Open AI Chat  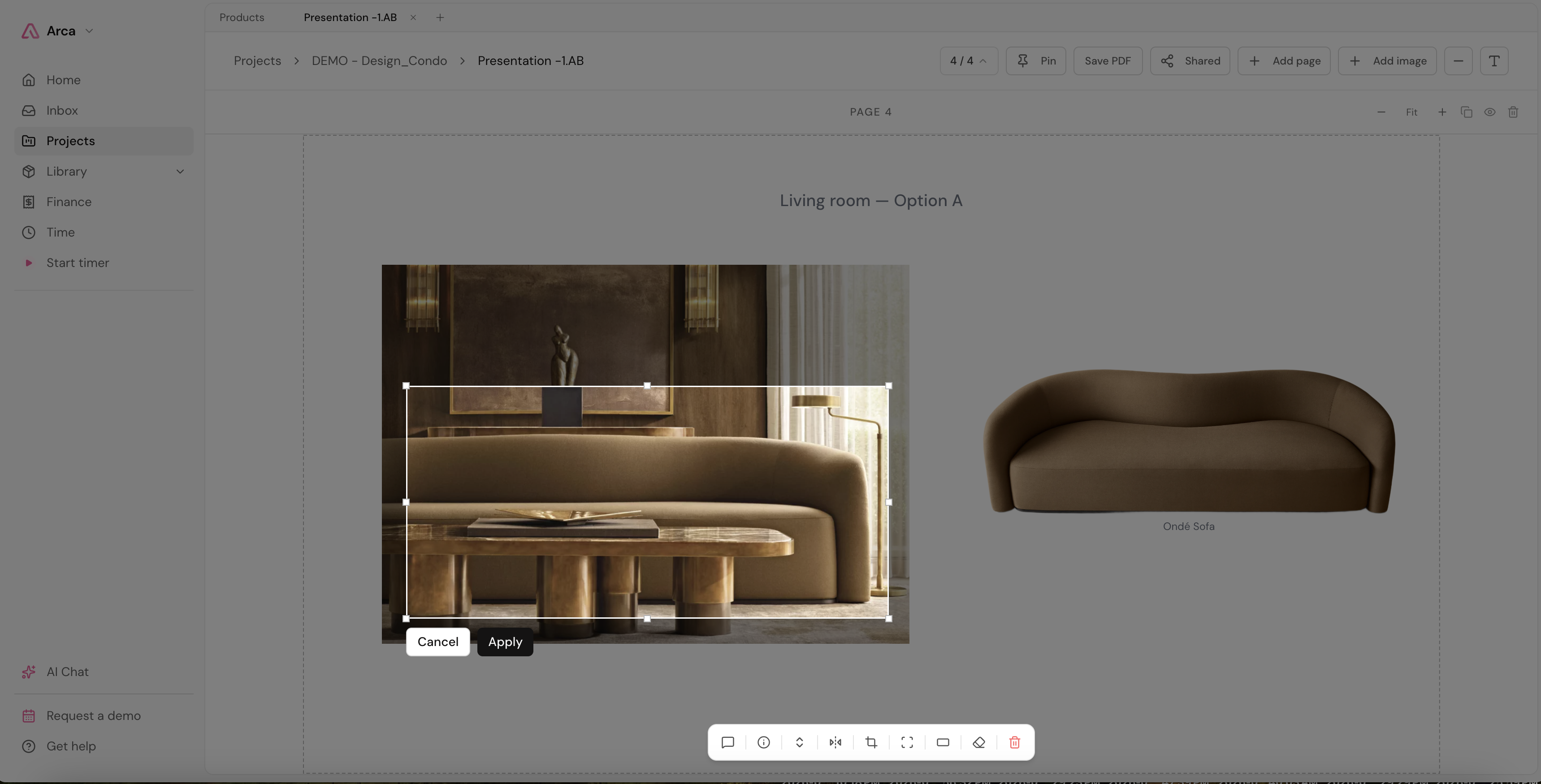(104, 672)
